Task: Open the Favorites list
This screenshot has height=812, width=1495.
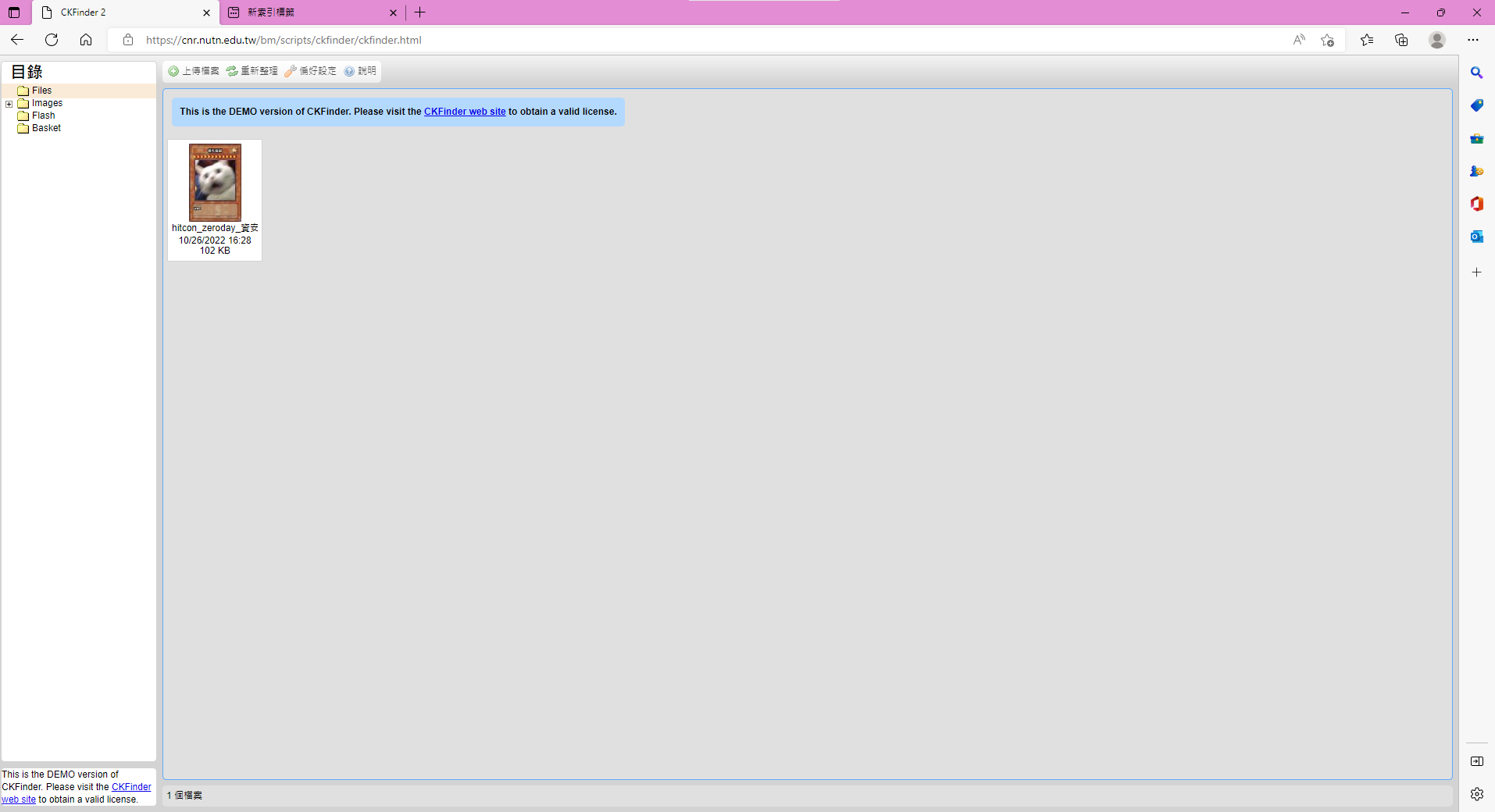Action: point(1367,40)
